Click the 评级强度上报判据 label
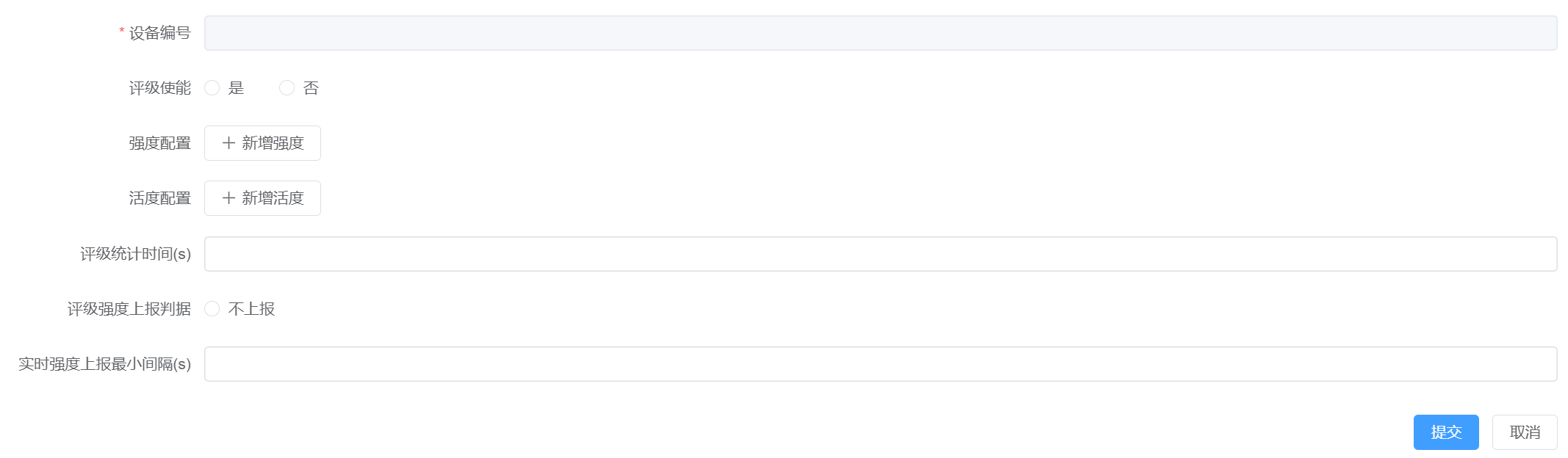 pyautogui.click(x=129, y=309)
